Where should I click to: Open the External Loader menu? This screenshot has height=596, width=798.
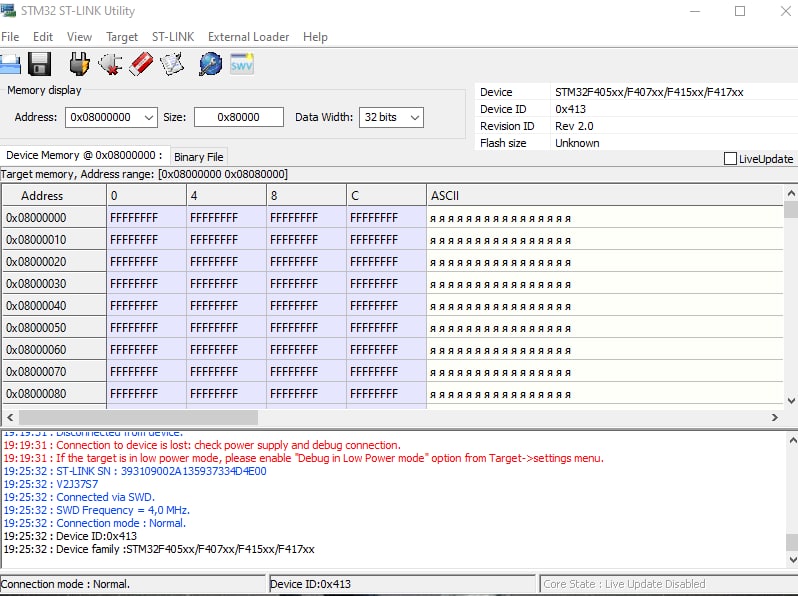click(x=248, y=37)
